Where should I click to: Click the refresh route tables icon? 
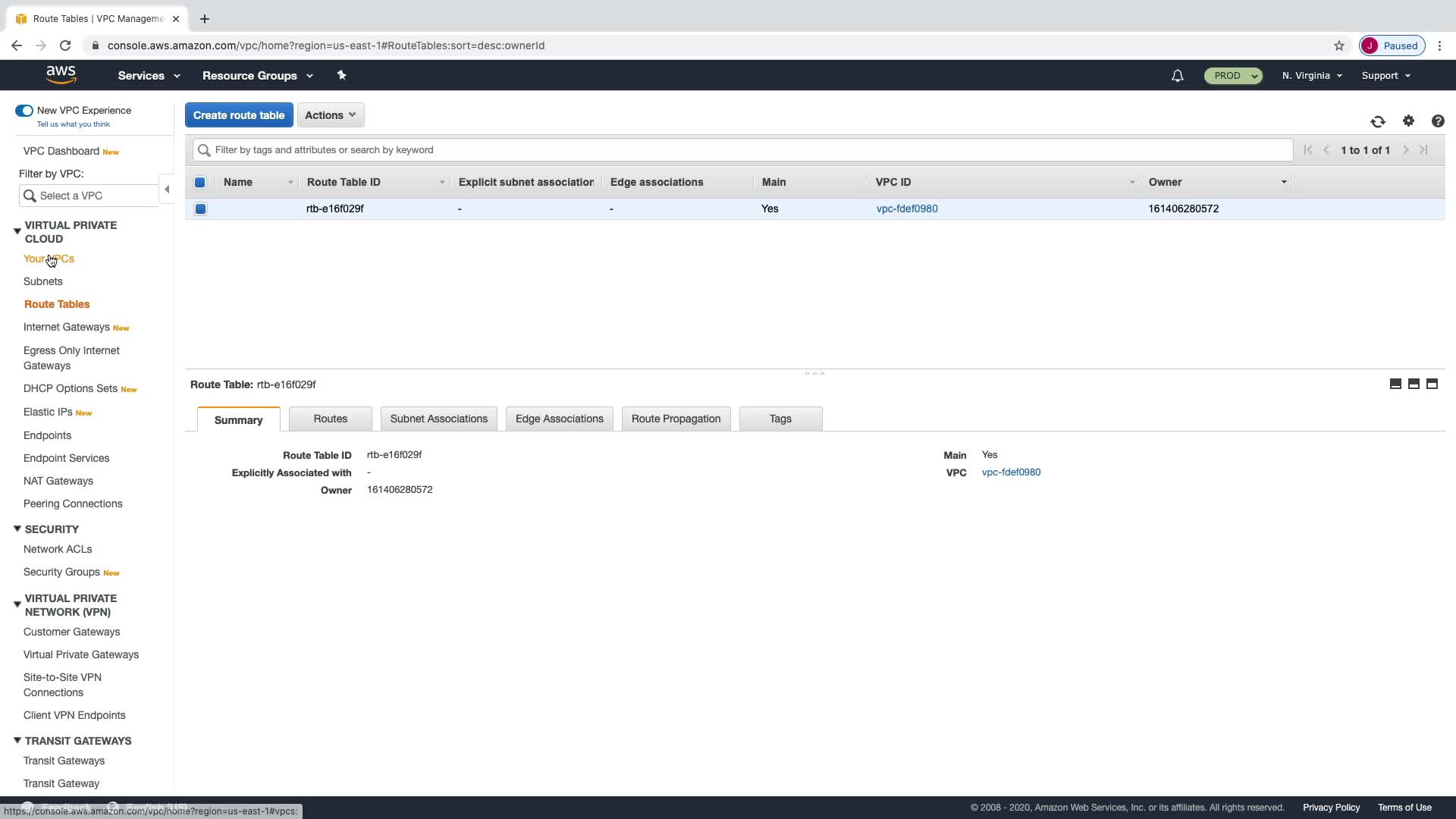click(x=1378, y=121)
